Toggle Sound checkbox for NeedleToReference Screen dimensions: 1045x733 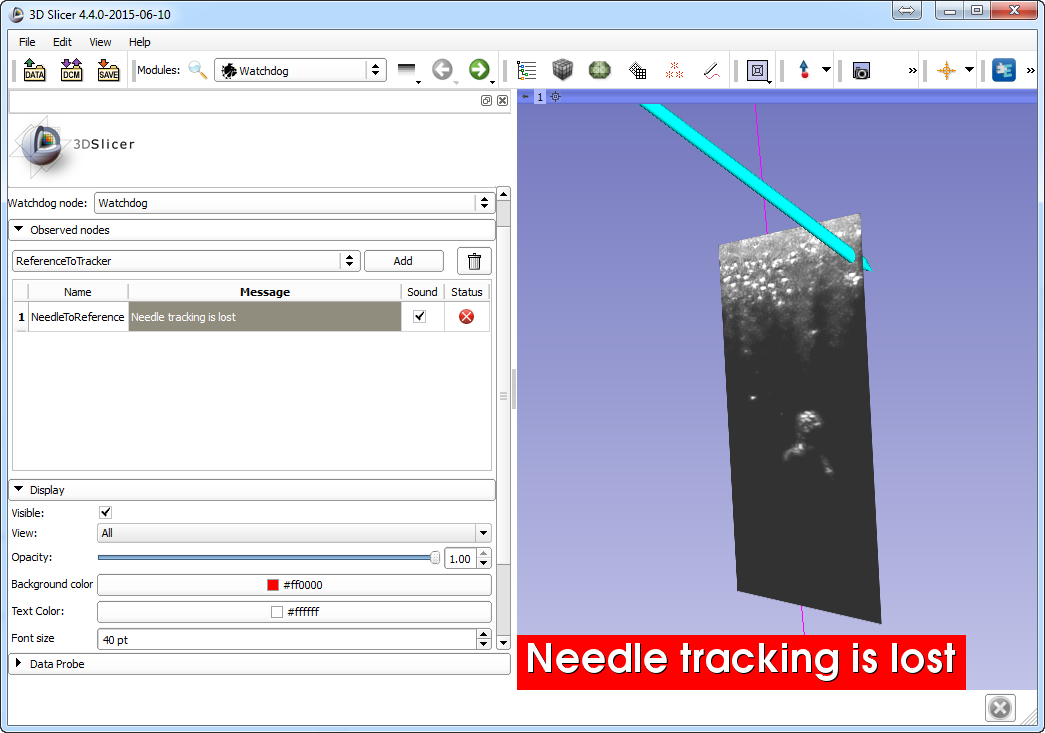click(x=420, y=317)
